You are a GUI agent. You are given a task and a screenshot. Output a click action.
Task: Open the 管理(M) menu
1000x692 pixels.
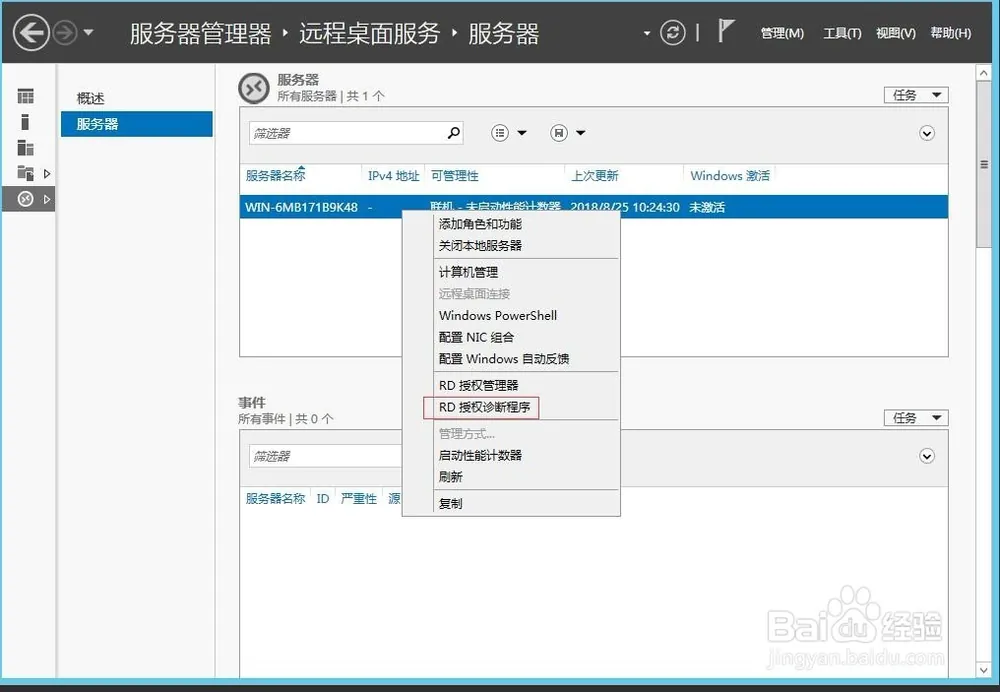(781, 33)
